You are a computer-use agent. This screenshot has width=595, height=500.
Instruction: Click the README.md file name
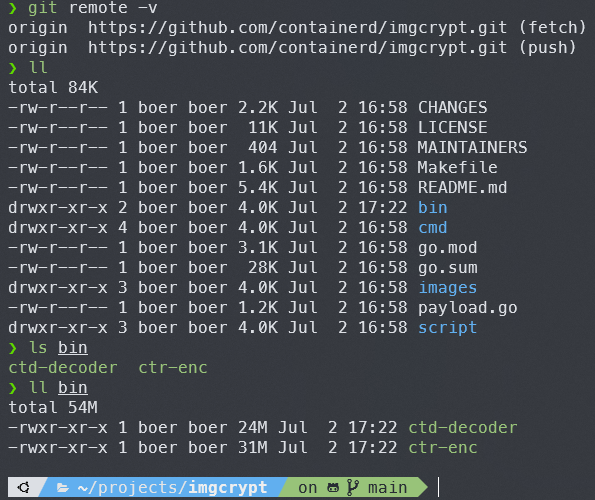pyautogui.click(x=462, y=188)
